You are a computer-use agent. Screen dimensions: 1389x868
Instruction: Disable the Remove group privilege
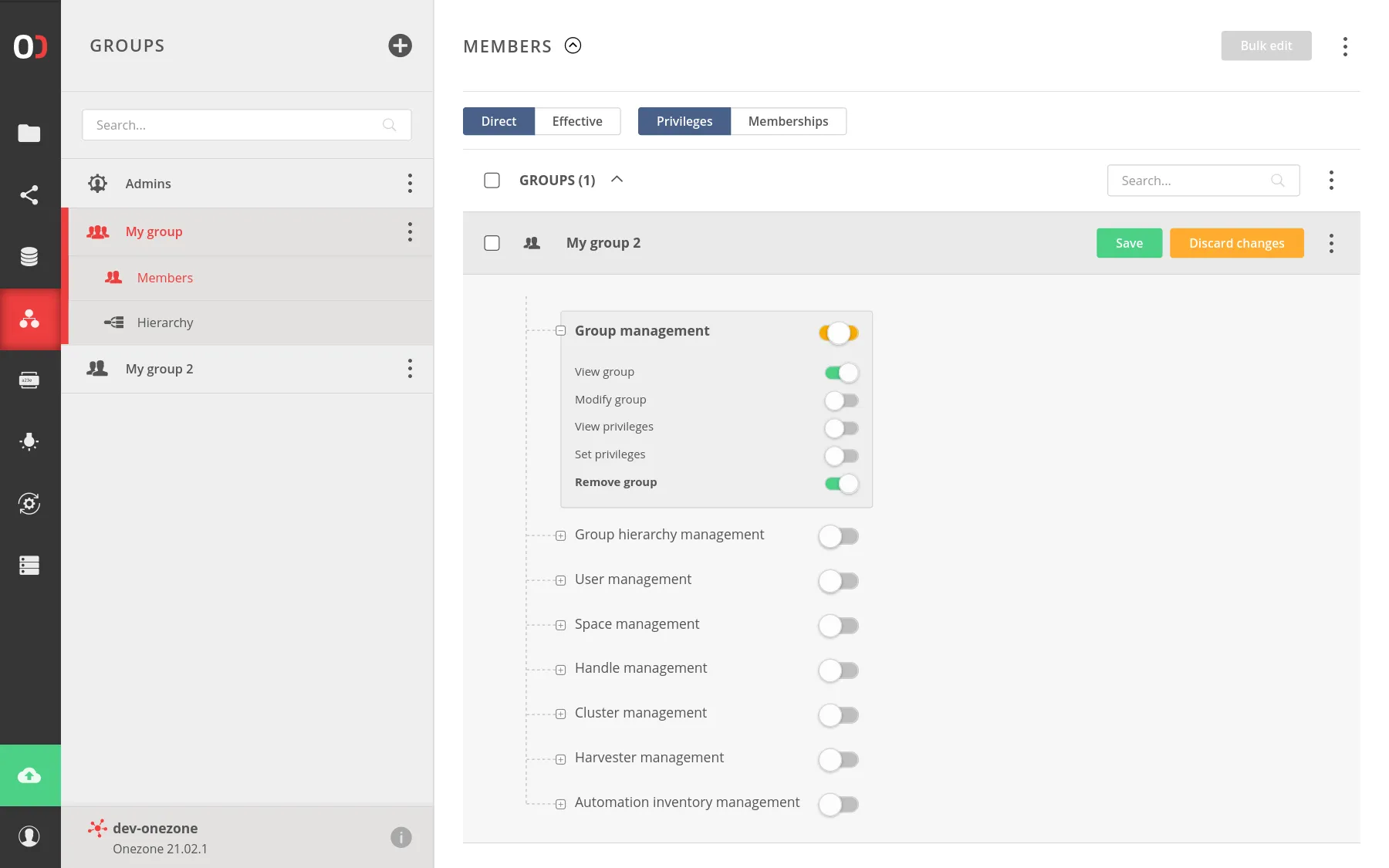tap(841, 484)
